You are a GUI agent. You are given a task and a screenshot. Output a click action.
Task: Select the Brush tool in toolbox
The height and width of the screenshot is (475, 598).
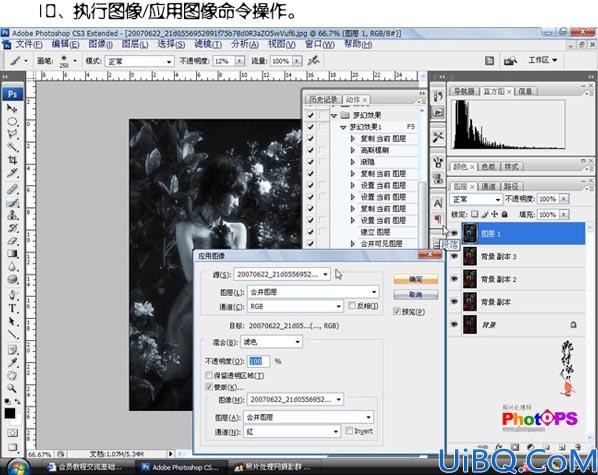[x=12, y=203]
